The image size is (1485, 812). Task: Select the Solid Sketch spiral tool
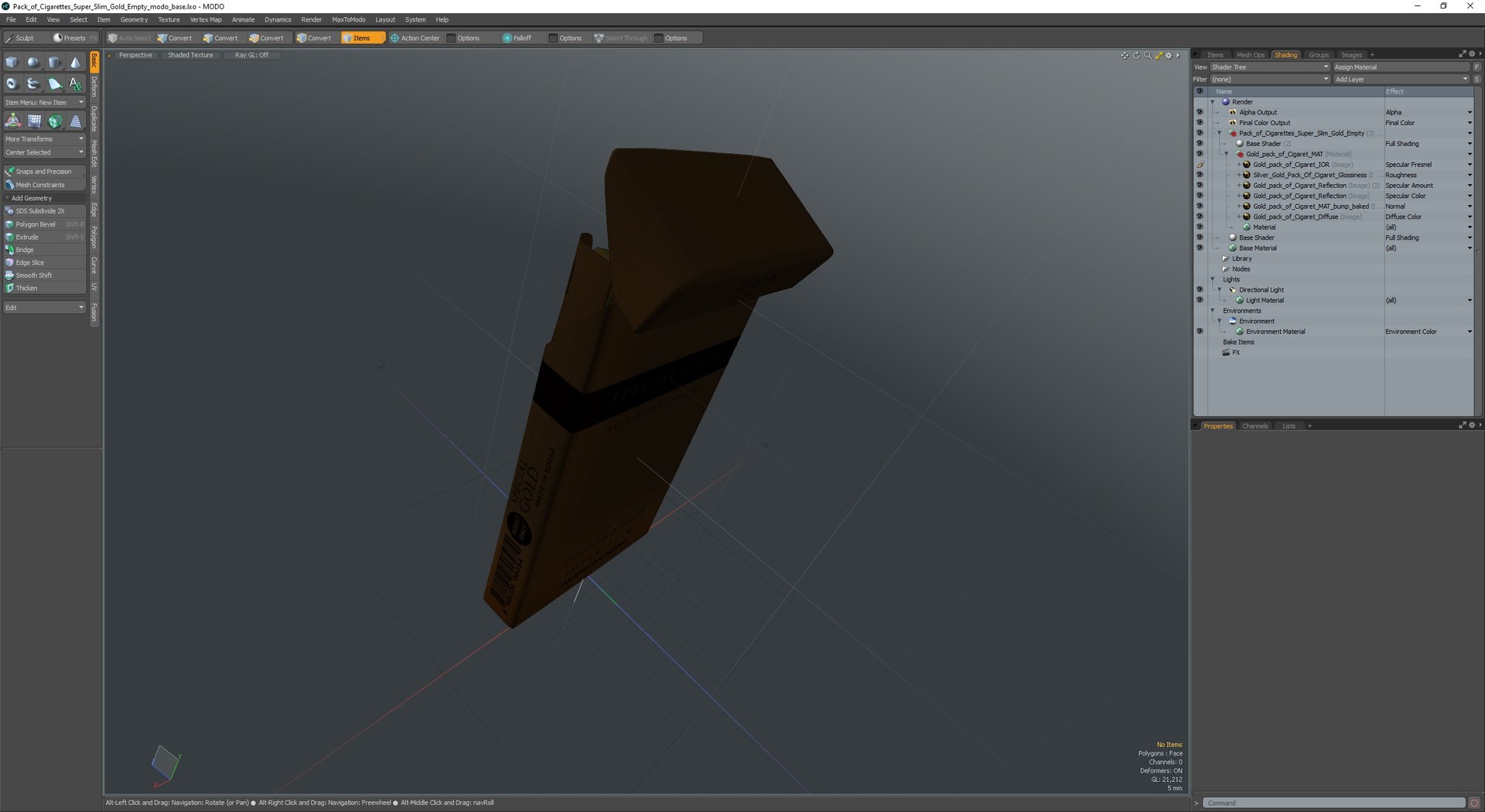pos(33,84)
